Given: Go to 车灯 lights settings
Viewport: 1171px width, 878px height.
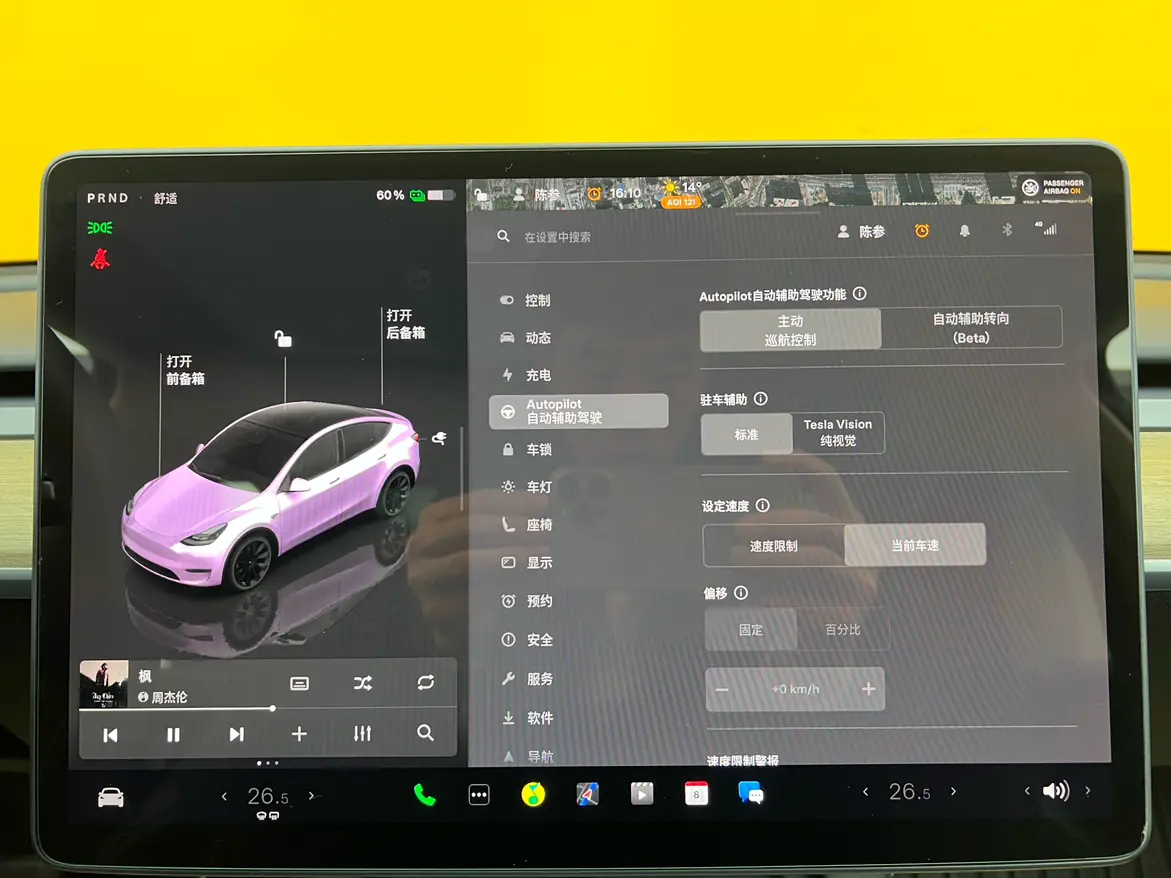Looking at the screenshot, I should (539, 487).
